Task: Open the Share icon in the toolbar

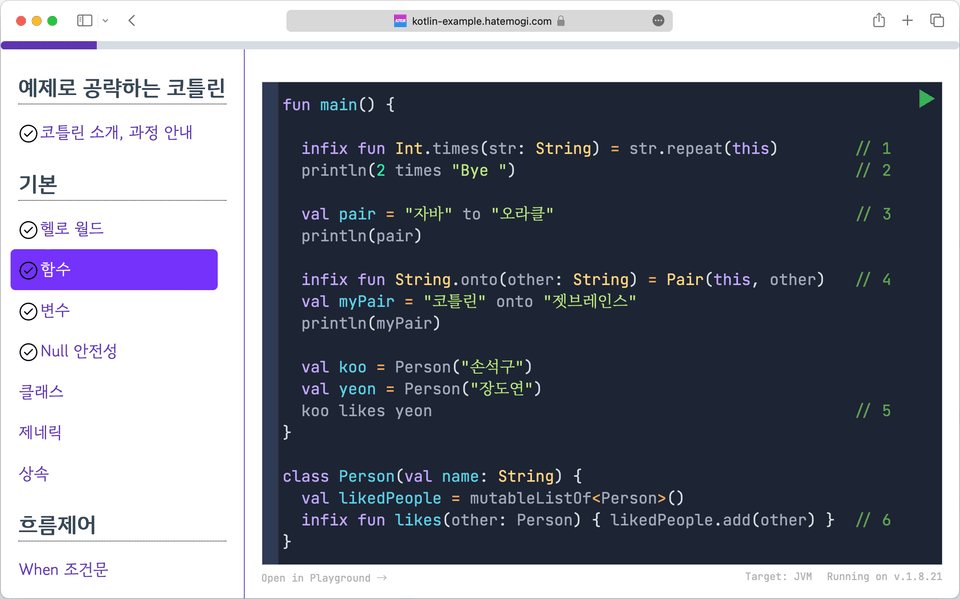Action: tap(879, 20)
